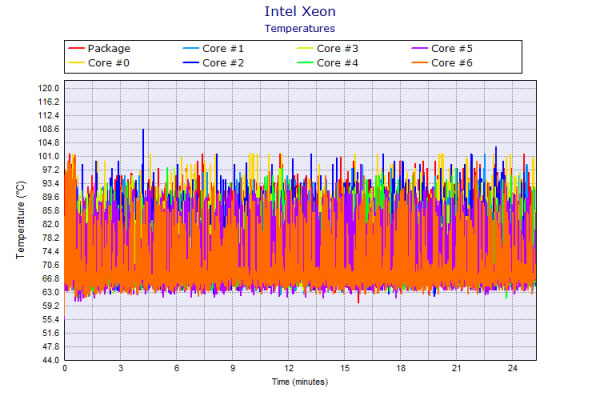Select the 'Package' legend label
The height and width of the screenshot is (400, 600).
(109, 49)
